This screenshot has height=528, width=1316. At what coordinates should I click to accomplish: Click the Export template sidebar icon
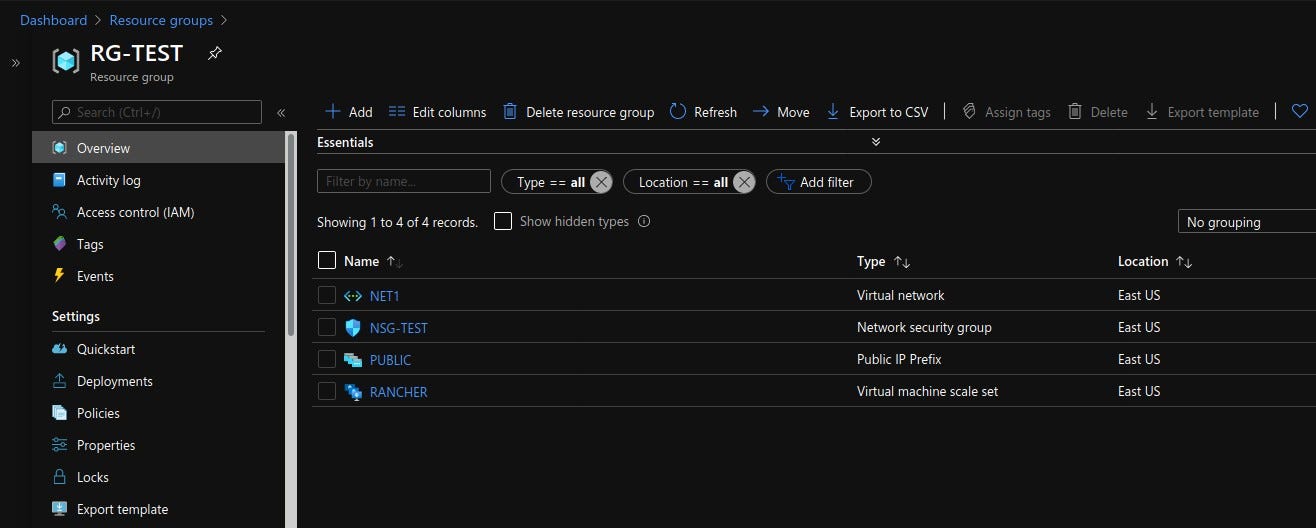click(x=59, y=509)
